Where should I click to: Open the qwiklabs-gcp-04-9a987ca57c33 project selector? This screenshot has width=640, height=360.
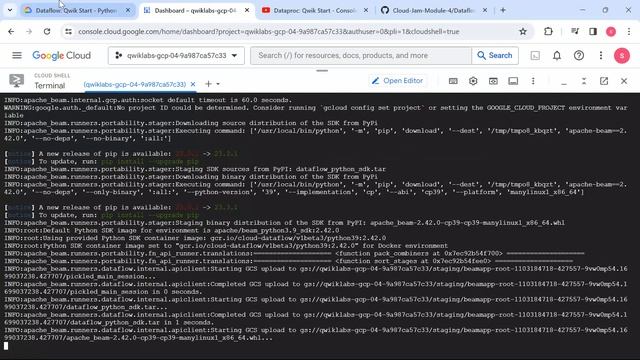pos(176,56)
